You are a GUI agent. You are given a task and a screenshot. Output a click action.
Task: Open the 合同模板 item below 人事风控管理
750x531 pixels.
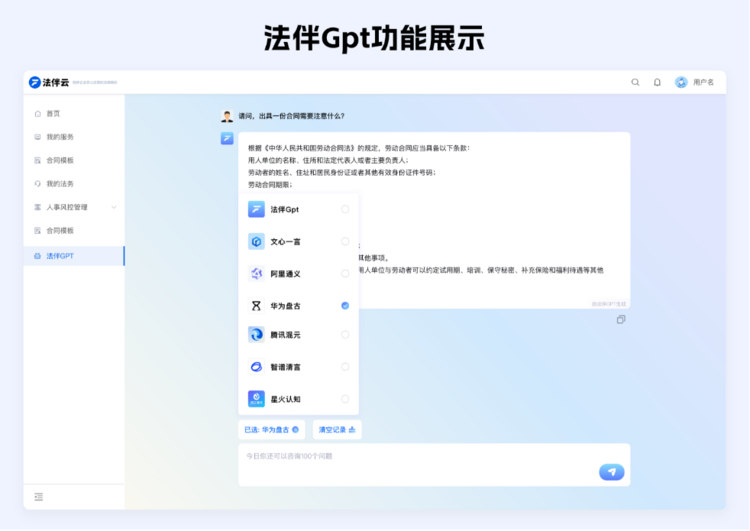pos(74,231)
